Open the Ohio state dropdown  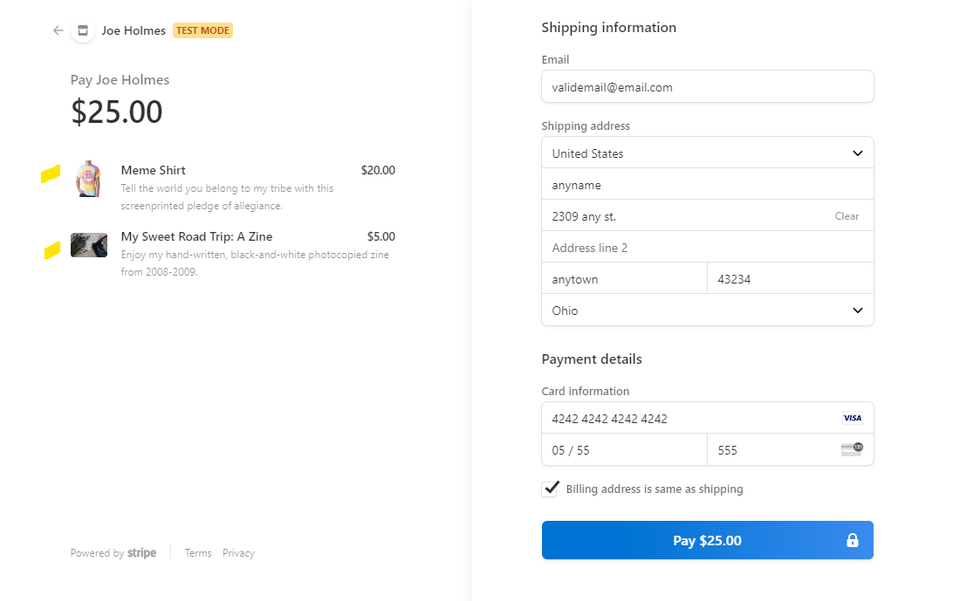[x=707, y=311]
